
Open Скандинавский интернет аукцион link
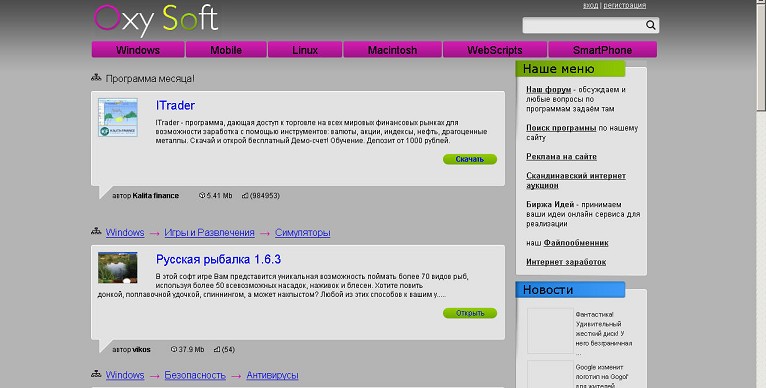[575, 180]
